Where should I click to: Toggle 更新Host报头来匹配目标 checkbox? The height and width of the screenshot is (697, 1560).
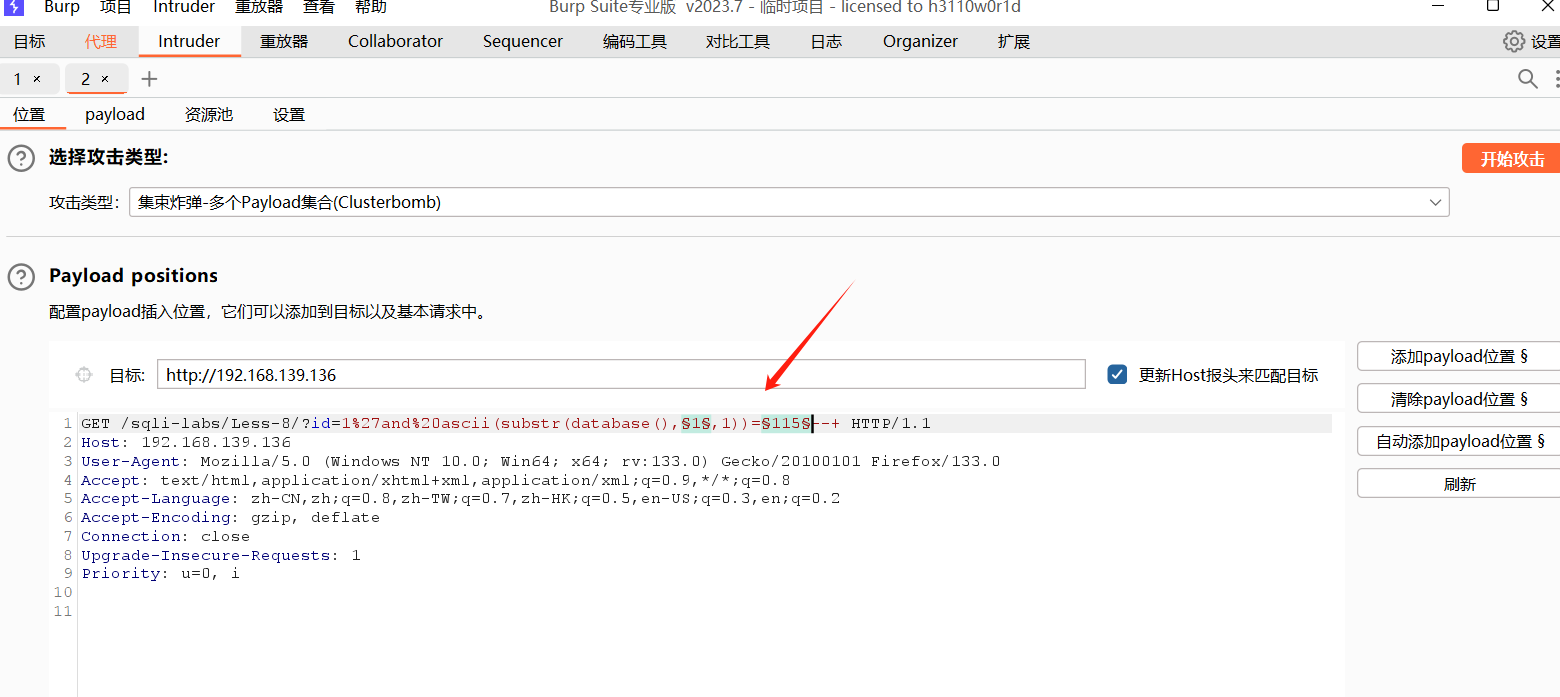[x=1118, y=375]
